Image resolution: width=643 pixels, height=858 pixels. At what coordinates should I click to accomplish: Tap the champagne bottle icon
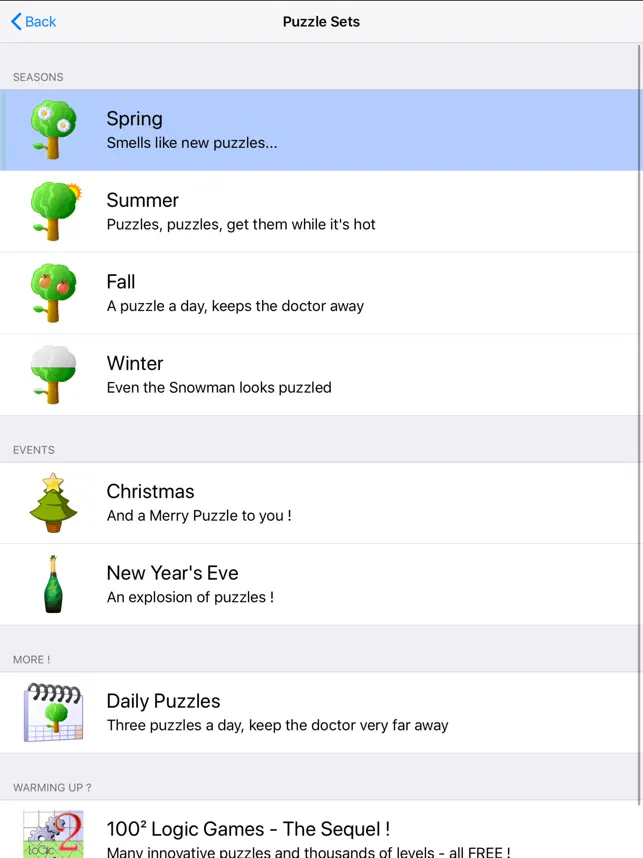(53, 584)
